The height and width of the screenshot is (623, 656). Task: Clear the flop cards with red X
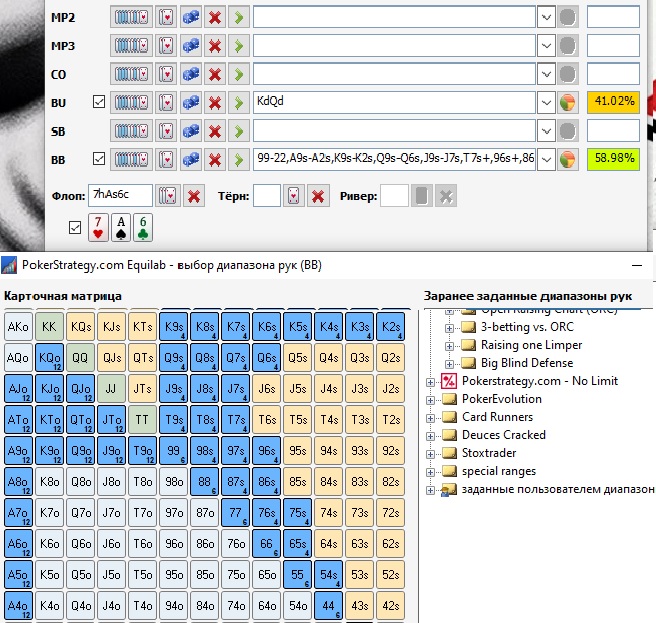tap(194, 196)
